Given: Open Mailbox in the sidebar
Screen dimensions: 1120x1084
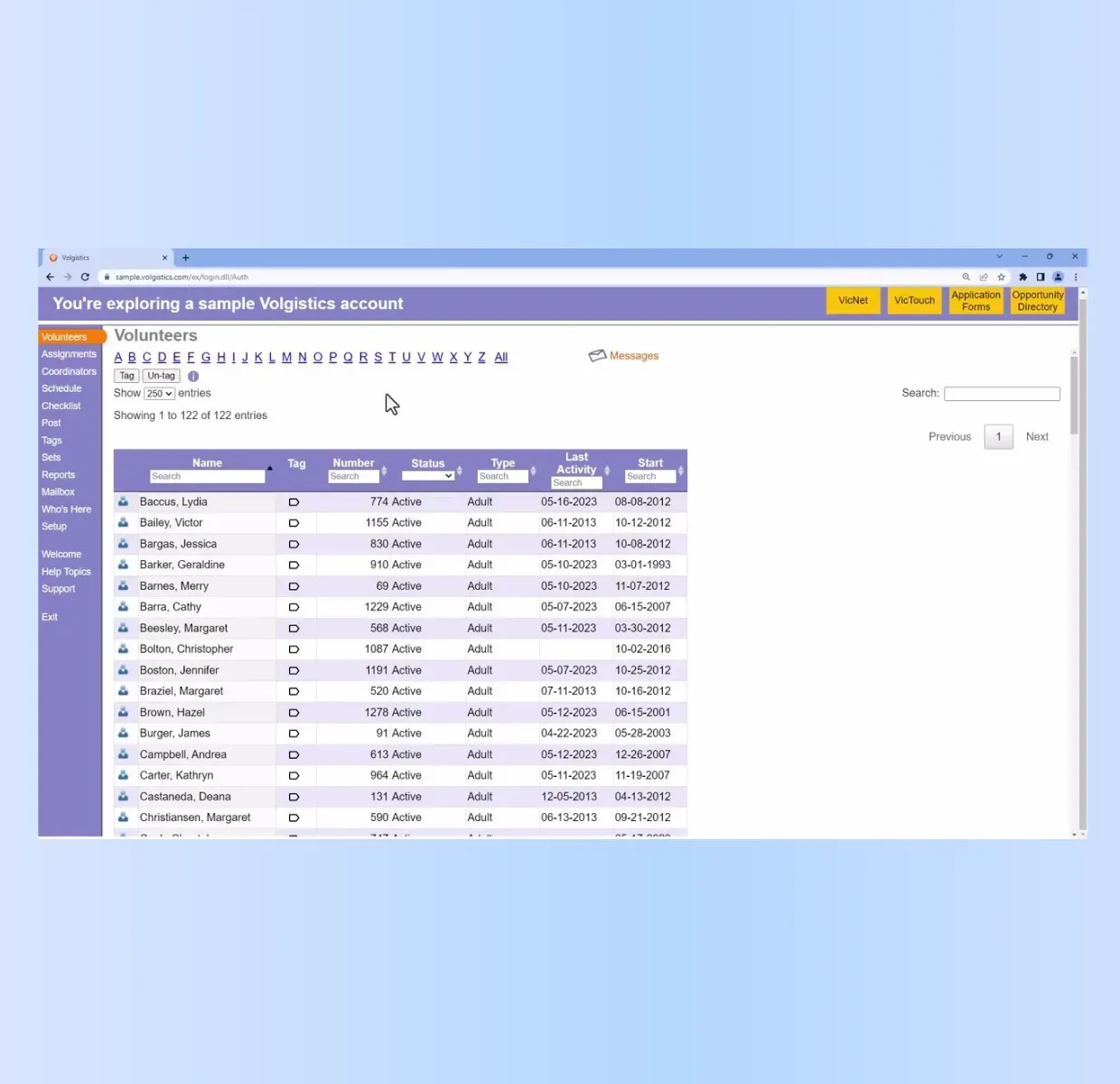Looking at the screenshot, I should [x=58, y=492].
